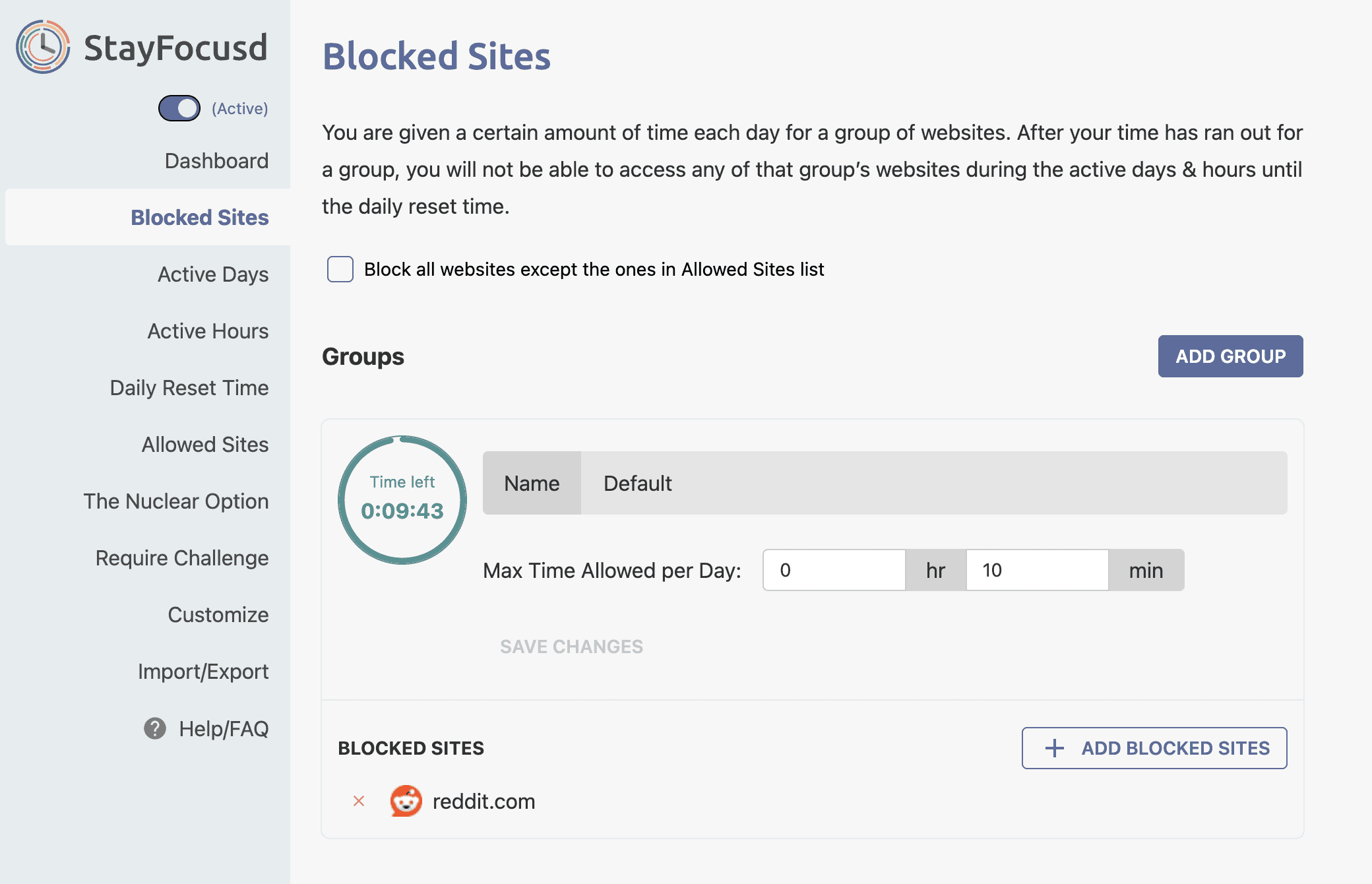
Task: Click the Time left circular timer
Action: coord(402,499)
